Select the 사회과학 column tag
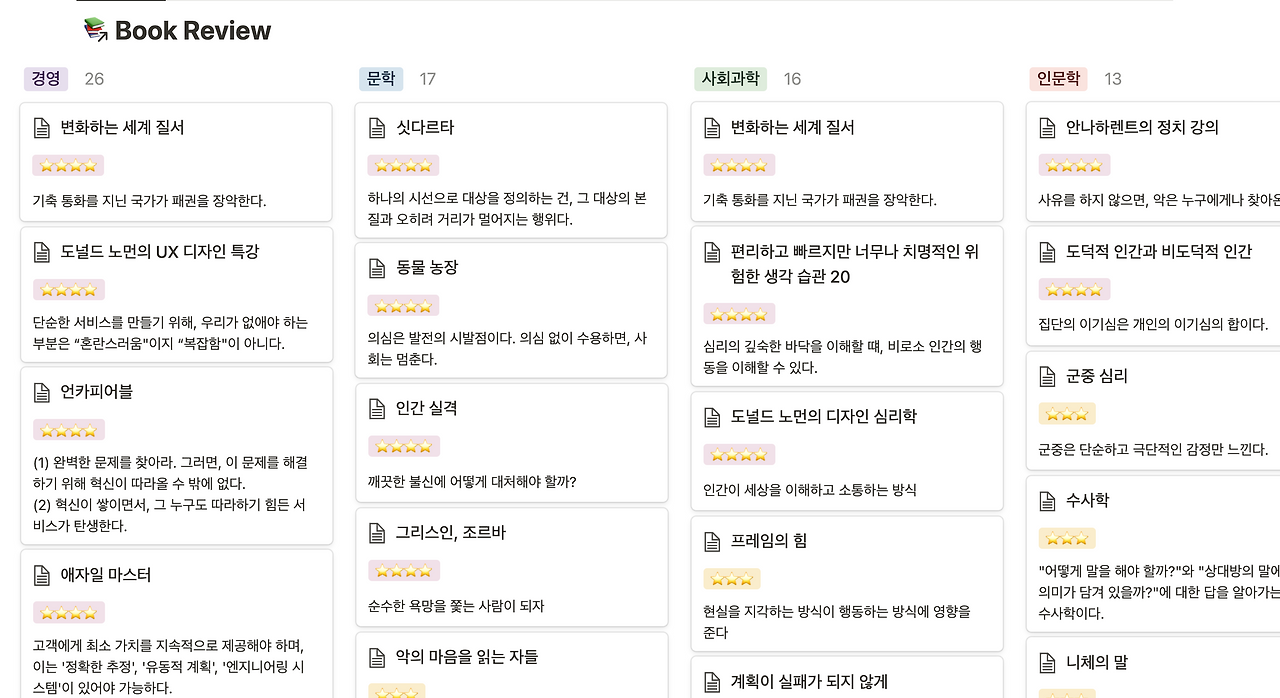Screen dimensions: 1280x698 tap(730, 78)
